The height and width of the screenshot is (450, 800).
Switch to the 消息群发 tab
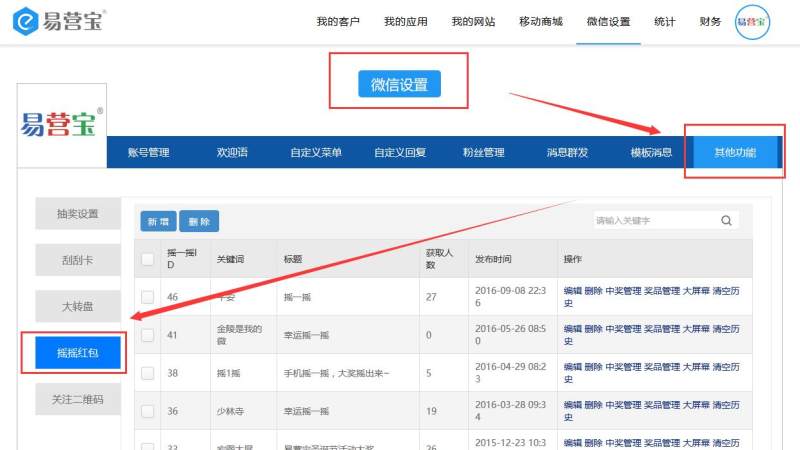click(x=567, y=152)
